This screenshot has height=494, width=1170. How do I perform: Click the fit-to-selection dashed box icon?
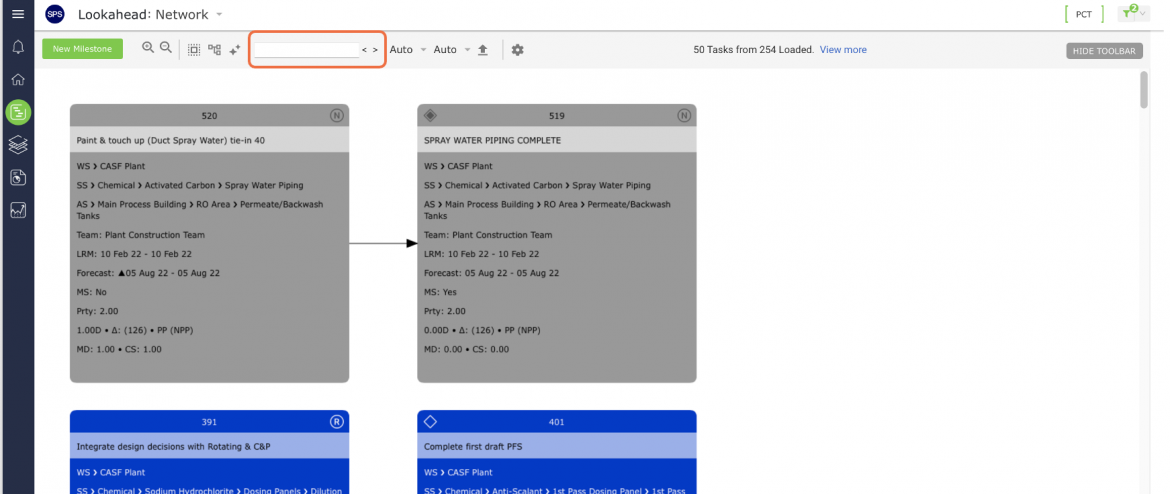(x=194, y=50)
